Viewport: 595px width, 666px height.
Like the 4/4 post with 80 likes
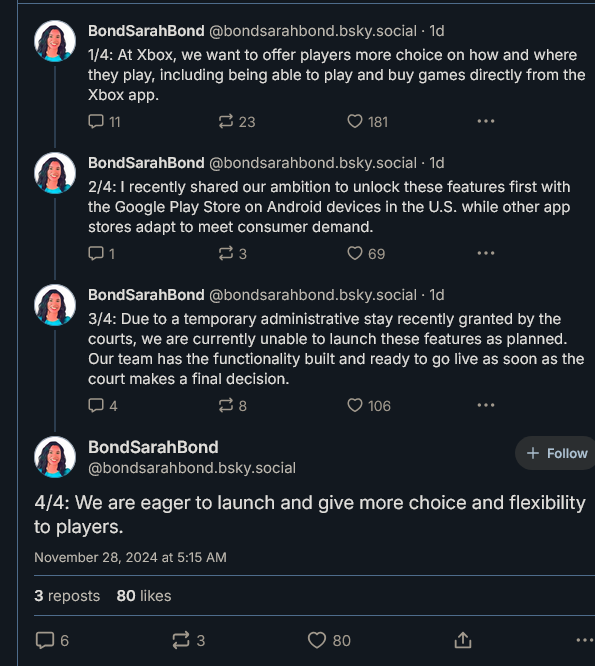tap(329, 640)
